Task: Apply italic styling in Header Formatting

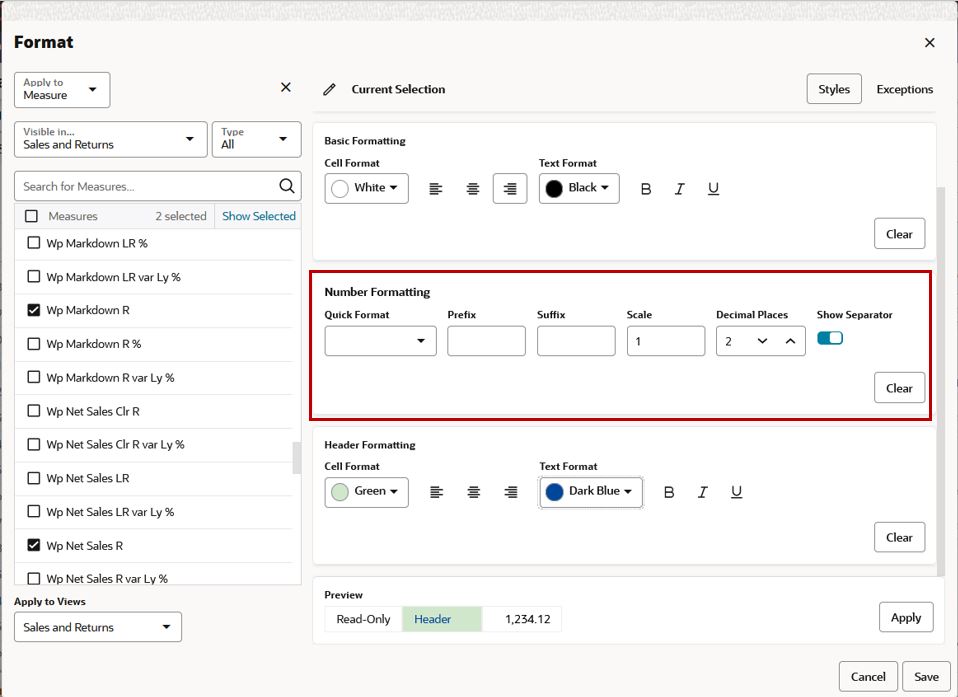Action: [702, 491]
